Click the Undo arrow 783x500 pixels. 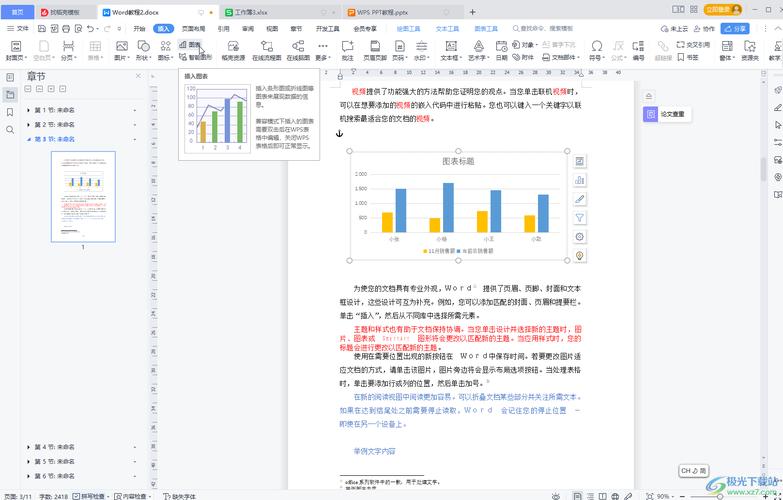tap(90, 29)
